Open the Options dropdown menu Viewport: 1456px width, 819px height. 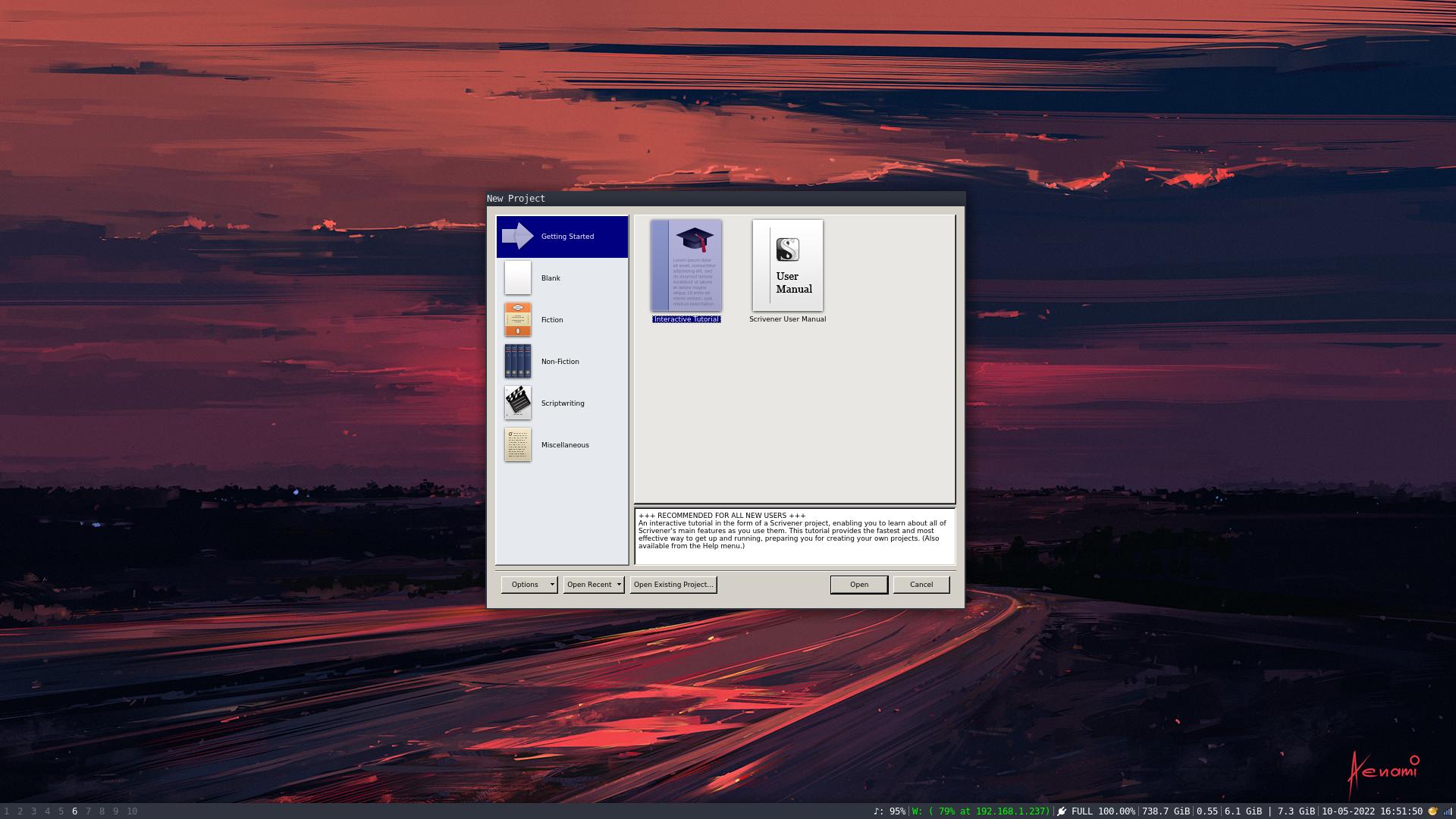529,585
